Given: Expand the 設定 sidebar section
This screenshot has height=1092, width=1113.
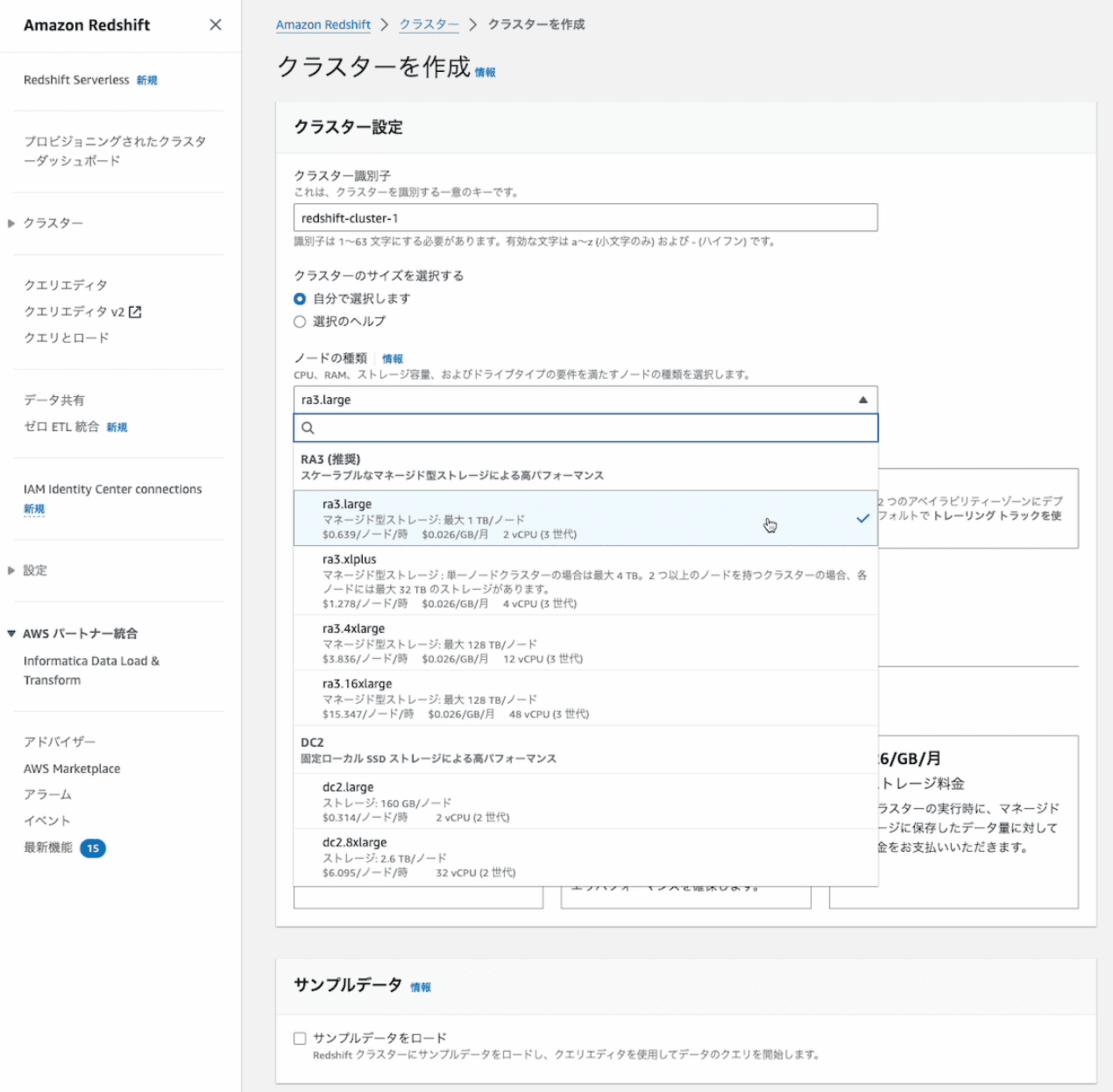Looking at the screenshot, I should click(x=11, y=570).
